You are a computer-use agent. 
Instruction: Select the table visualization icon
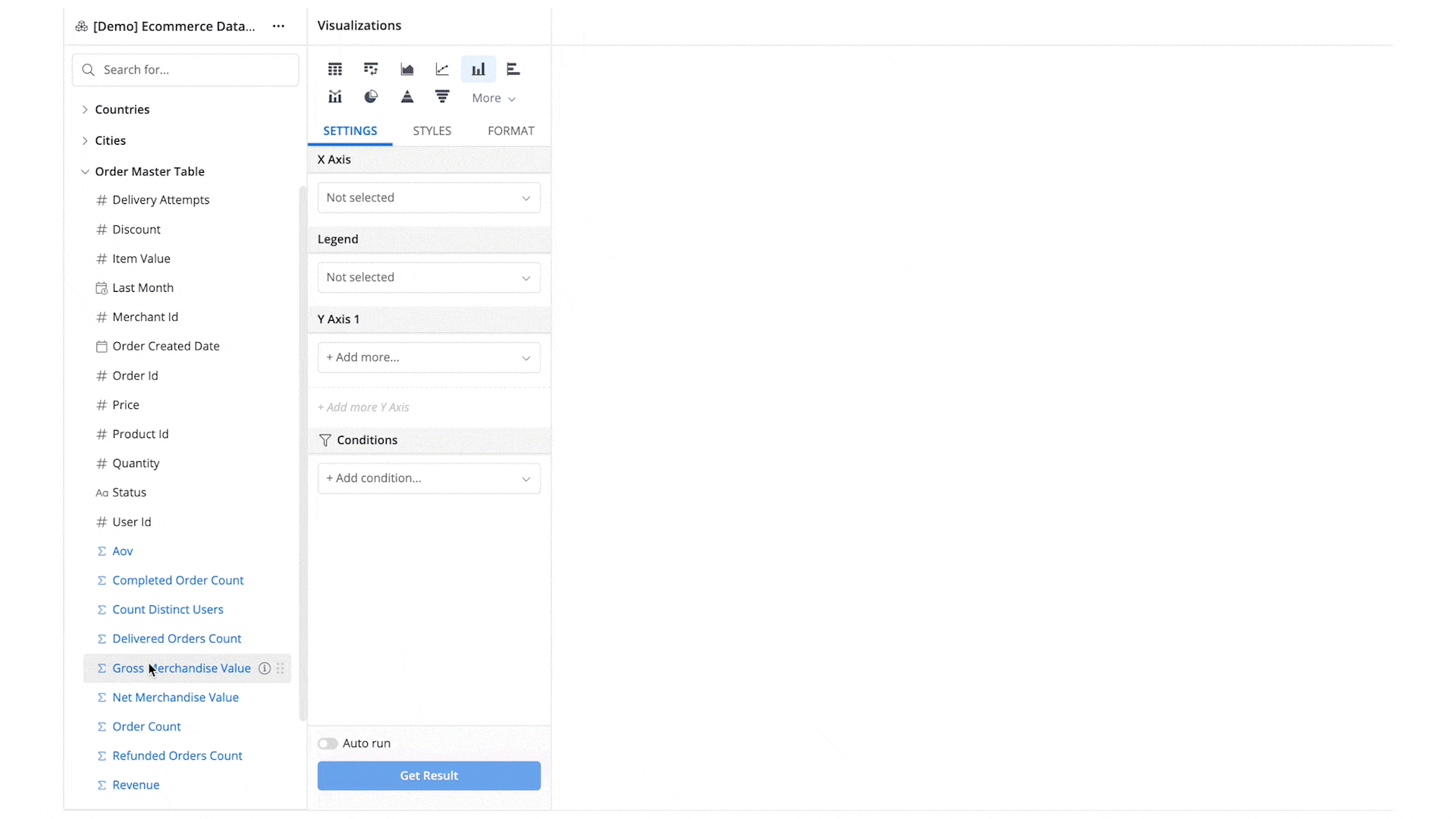[x=334, y=68]
